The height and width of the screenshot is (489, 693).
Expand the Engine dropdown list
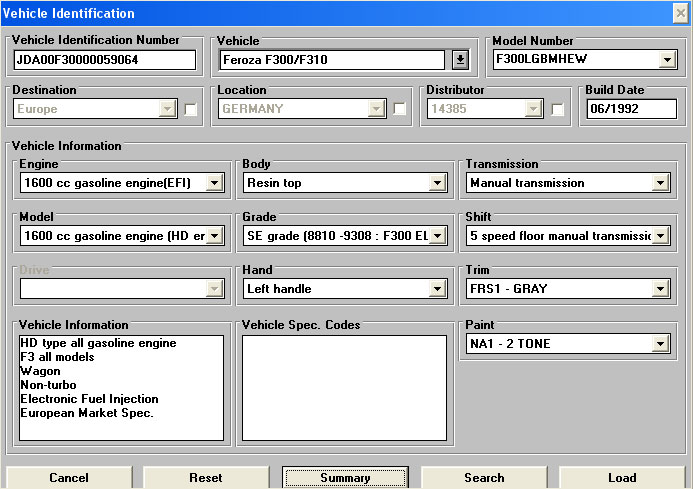click(213, 183)
